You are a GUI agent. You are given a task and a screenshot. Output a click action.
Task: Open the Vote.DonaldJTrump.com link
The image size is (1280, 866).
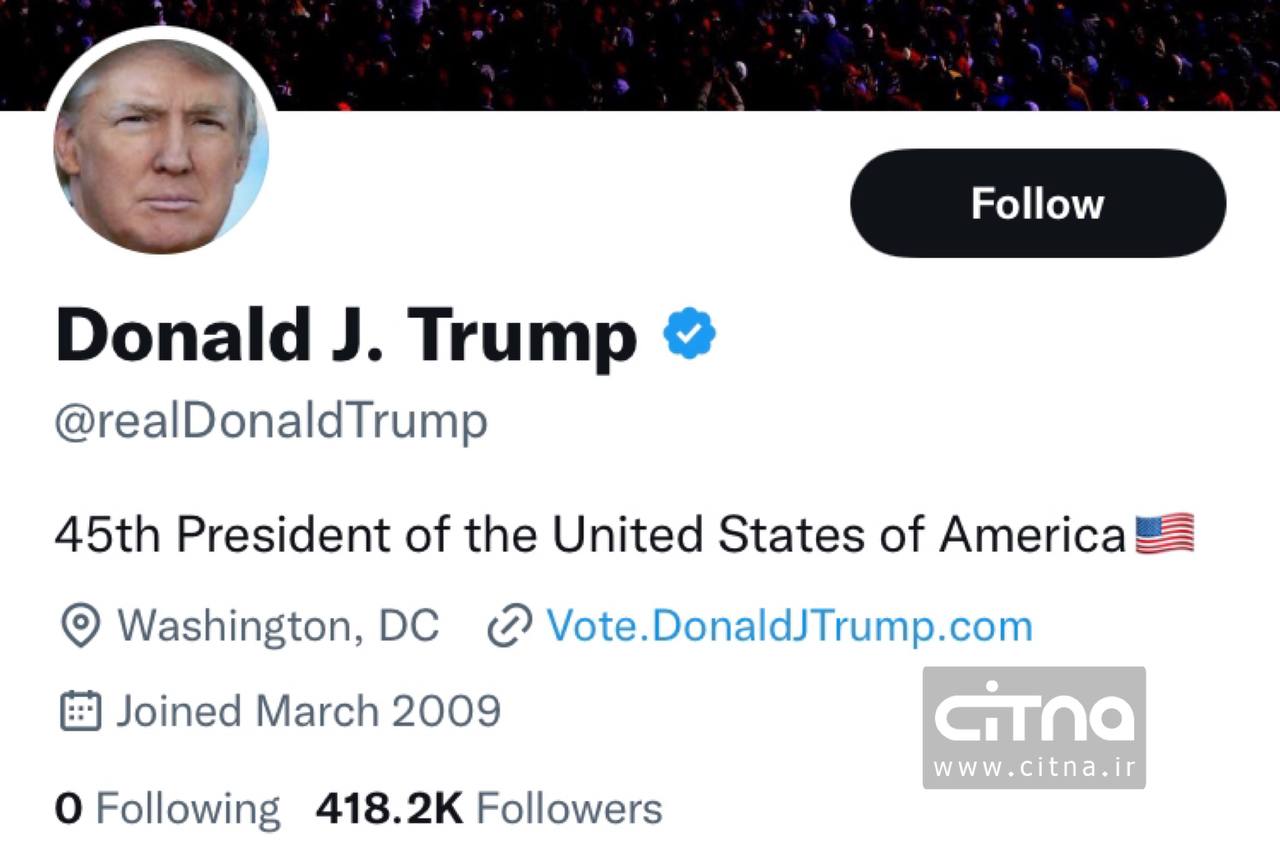coord(789,626)
